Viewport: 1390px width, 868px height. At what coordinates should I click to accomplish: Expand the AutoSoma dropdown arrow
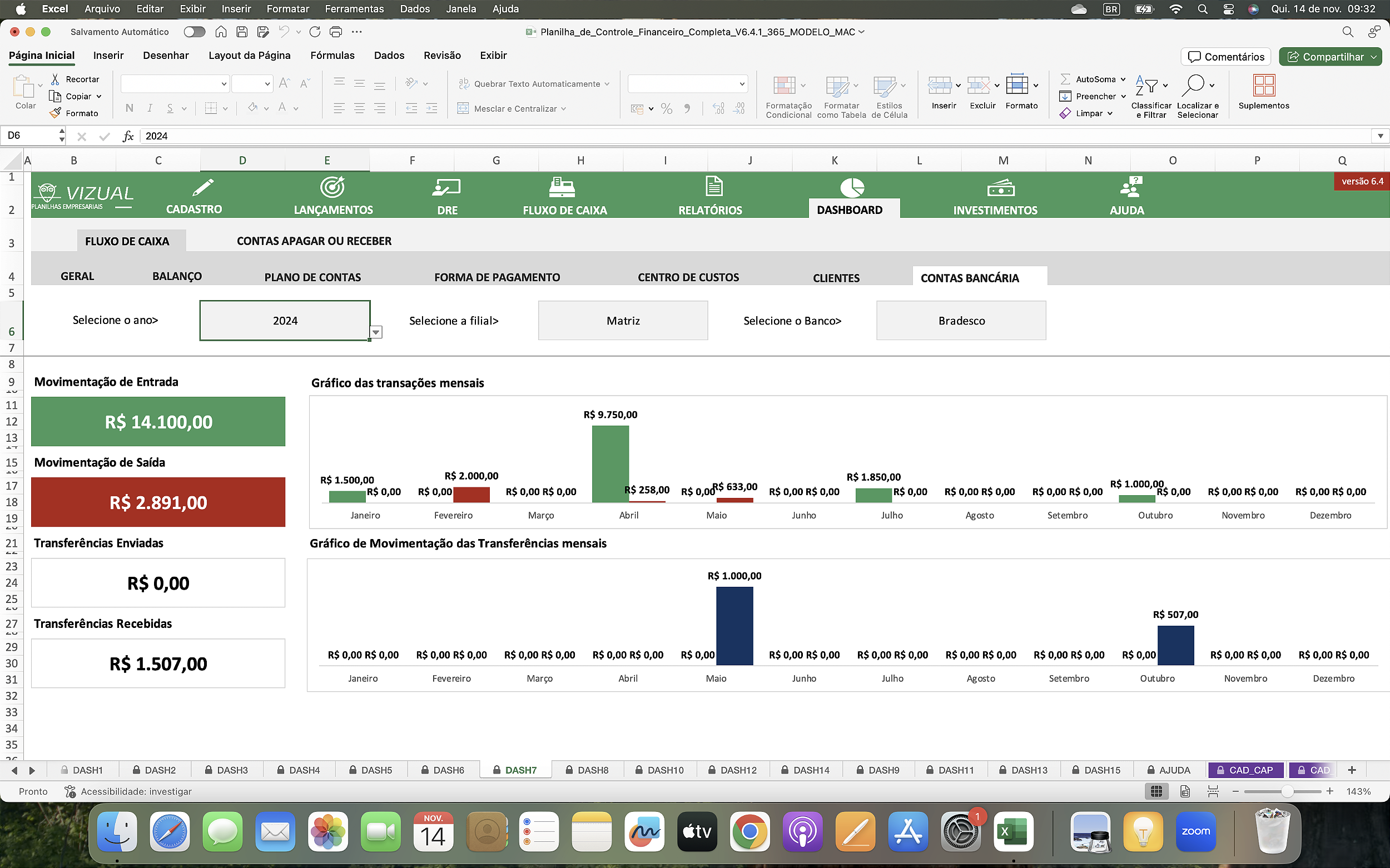(x=1123, y=79)
